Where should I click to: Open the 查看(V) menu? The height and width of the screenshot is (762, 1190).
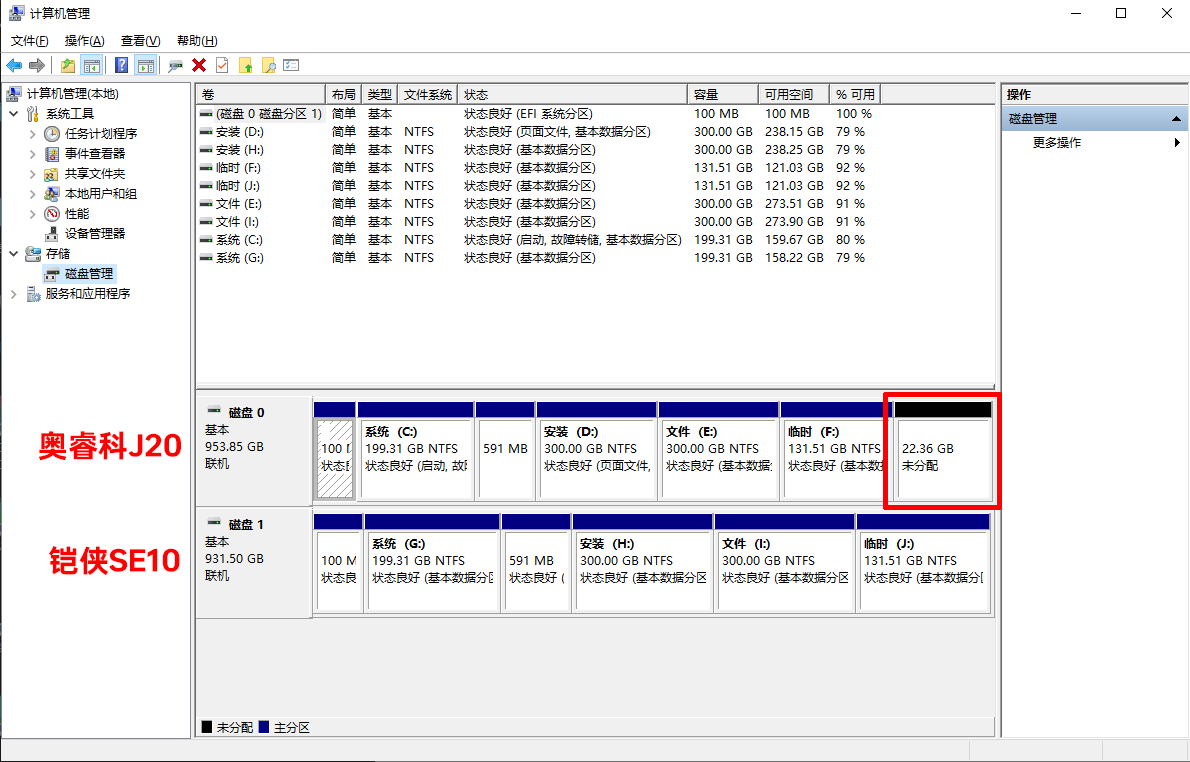(140, 41)
